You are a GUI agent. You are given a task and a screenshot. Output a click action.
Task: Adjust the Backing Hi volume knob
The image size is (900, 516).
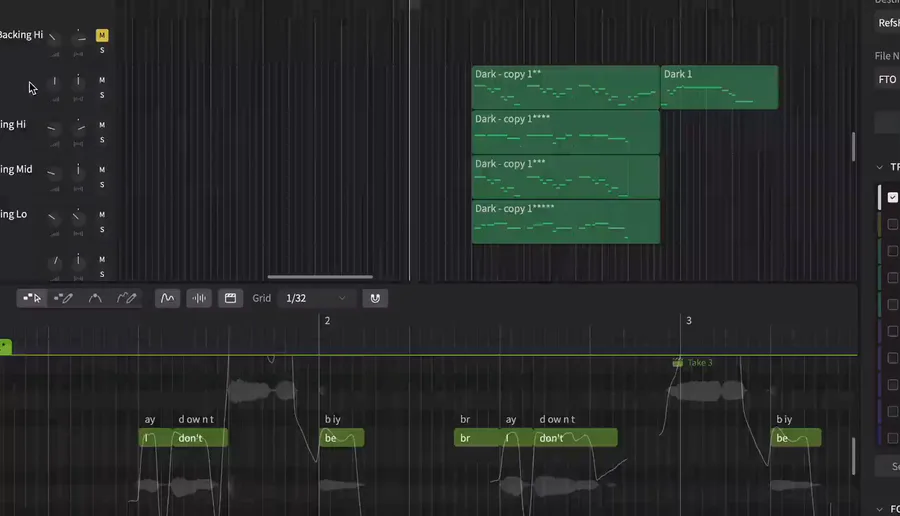(x=53, y=38)
